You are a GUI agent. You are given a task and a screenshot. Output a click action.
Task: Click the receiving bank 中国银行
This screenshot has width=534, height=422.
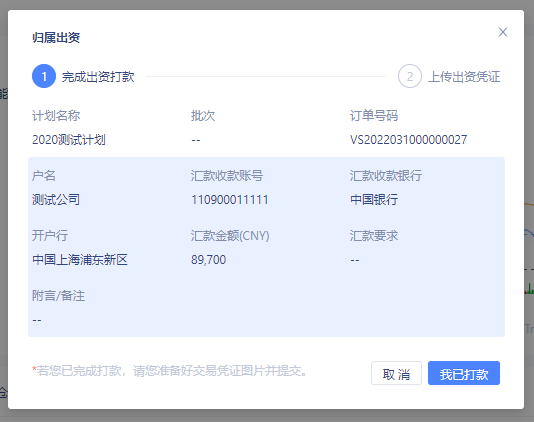pos(374,200)
